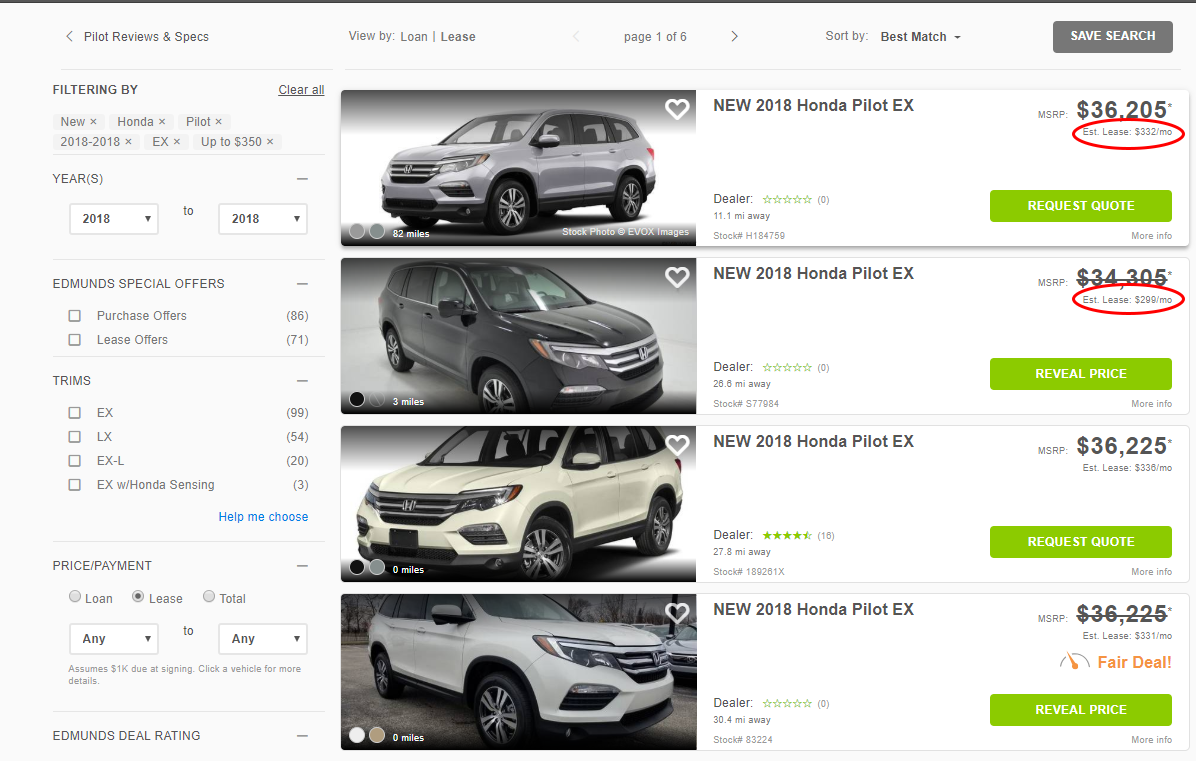1196x761 pixels.
Task: Clear all active filters
Action: 301,90
